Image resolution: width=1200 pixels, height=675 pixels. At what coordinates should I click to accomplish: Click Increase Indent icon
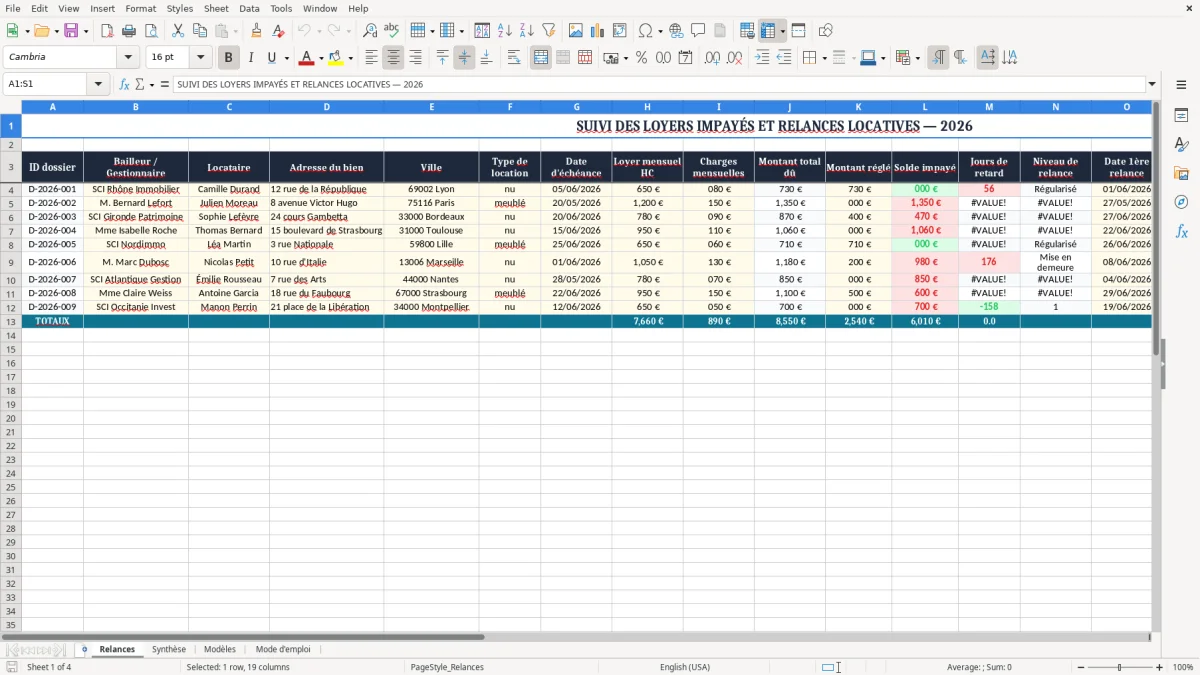pyautogui.click(x=762, y=58)
